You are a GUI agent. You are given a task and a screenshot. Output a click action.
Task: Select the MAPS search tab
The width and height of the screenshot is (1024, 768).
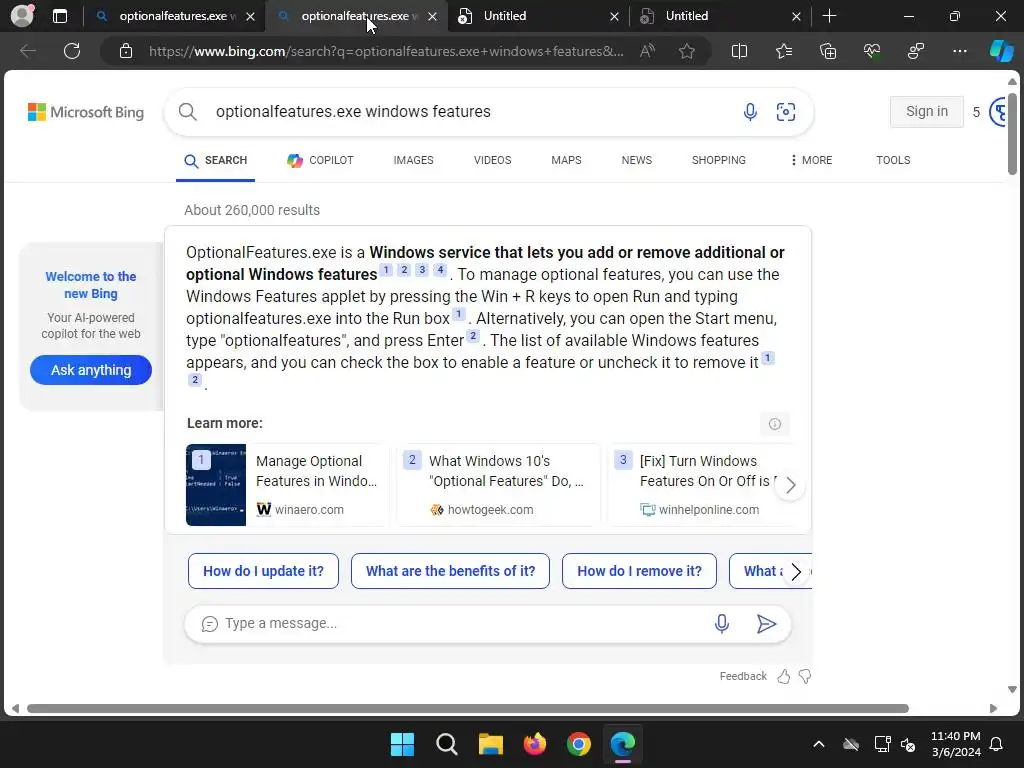coord(566,160)
